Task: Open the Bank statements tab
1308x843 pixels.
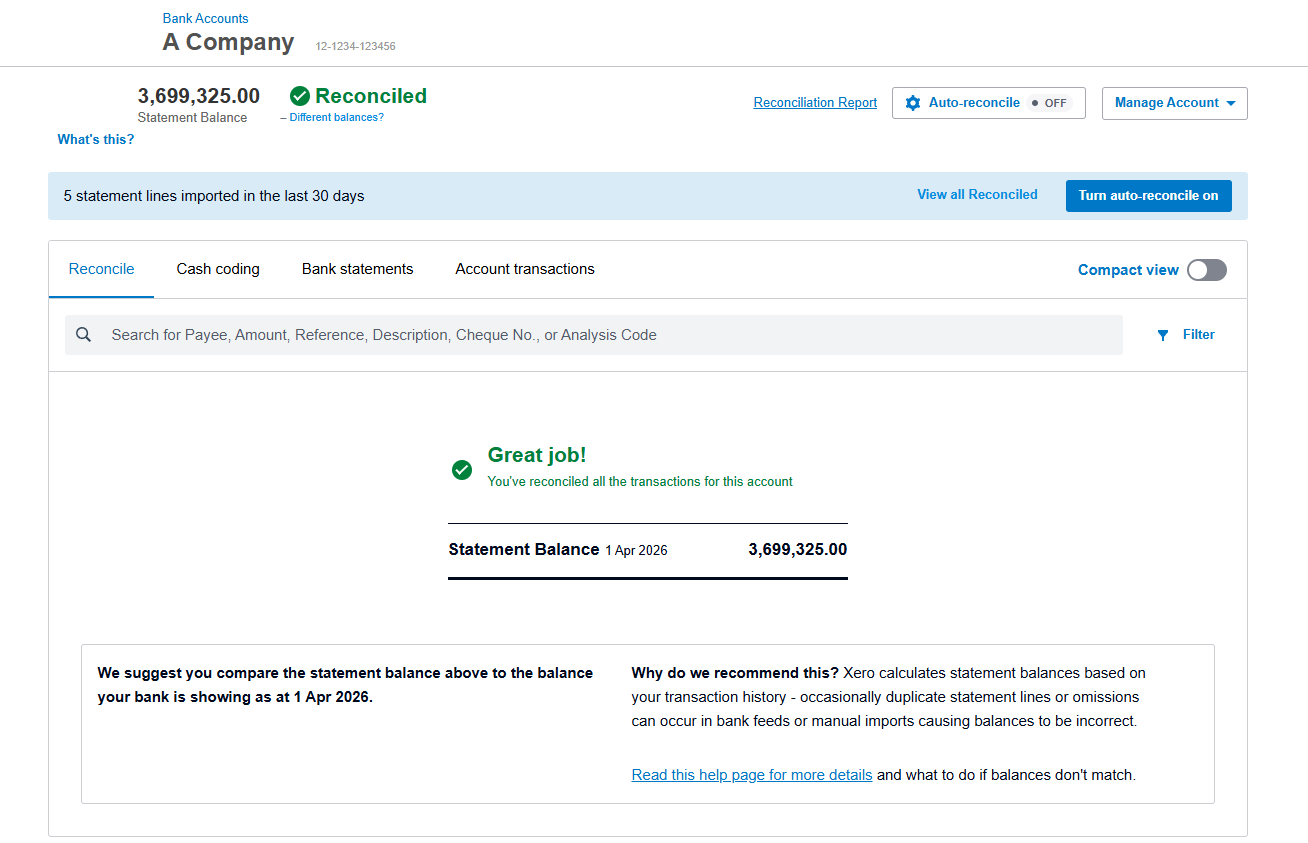Action: pos(357,269)
